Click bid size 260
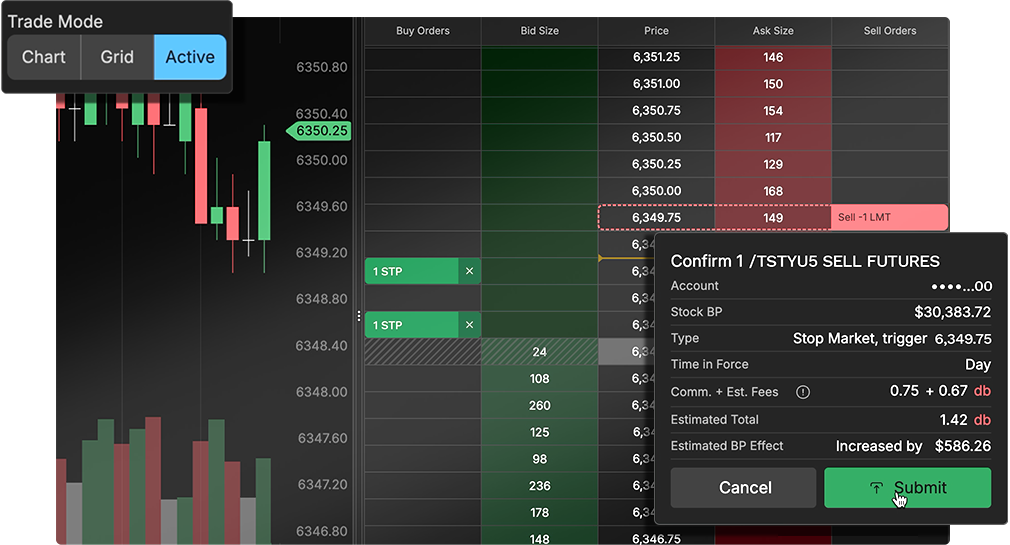Image resolution: width=1010 pixels, height=545 pixels. coord(540,406)
